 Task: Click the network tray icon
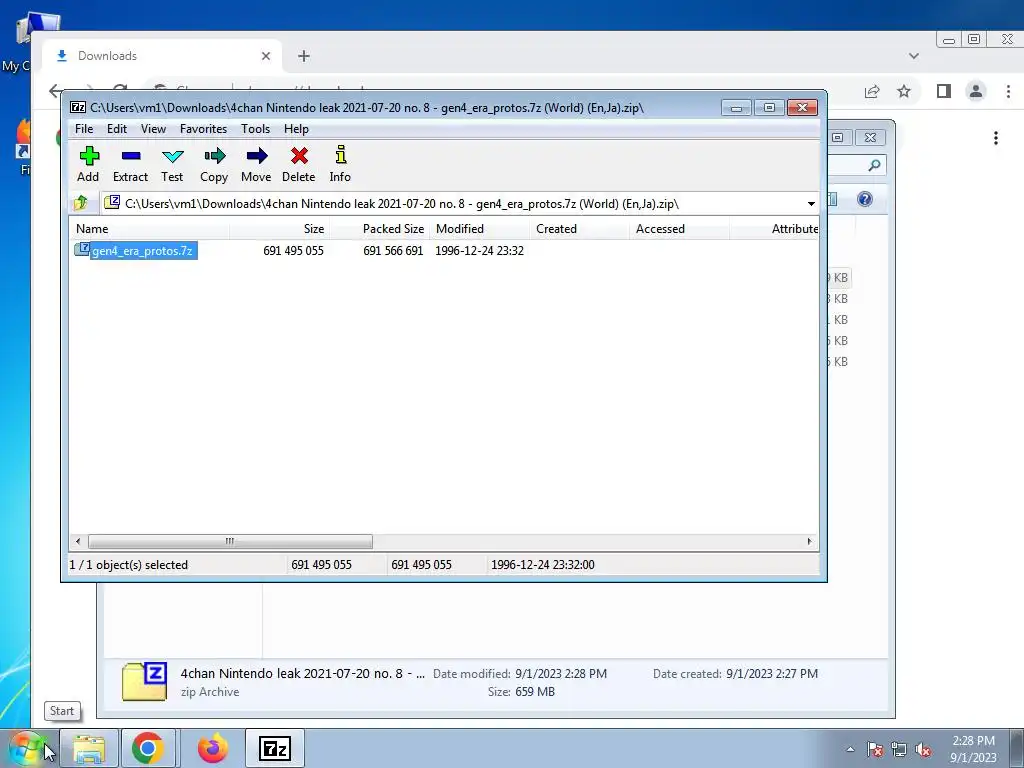pos(899,749)
